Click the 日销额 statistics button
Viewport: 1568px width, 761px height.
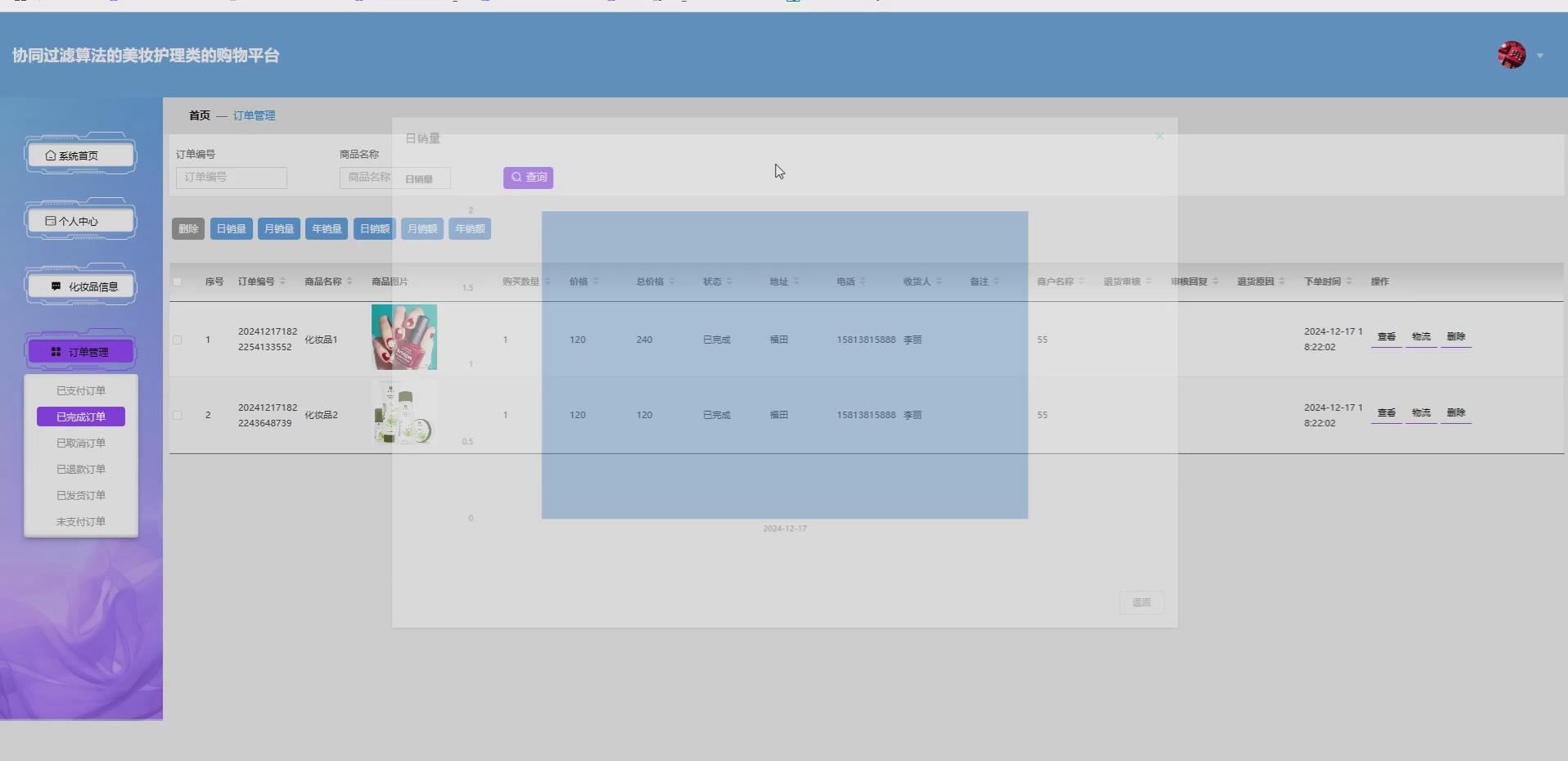click(375, 229)
